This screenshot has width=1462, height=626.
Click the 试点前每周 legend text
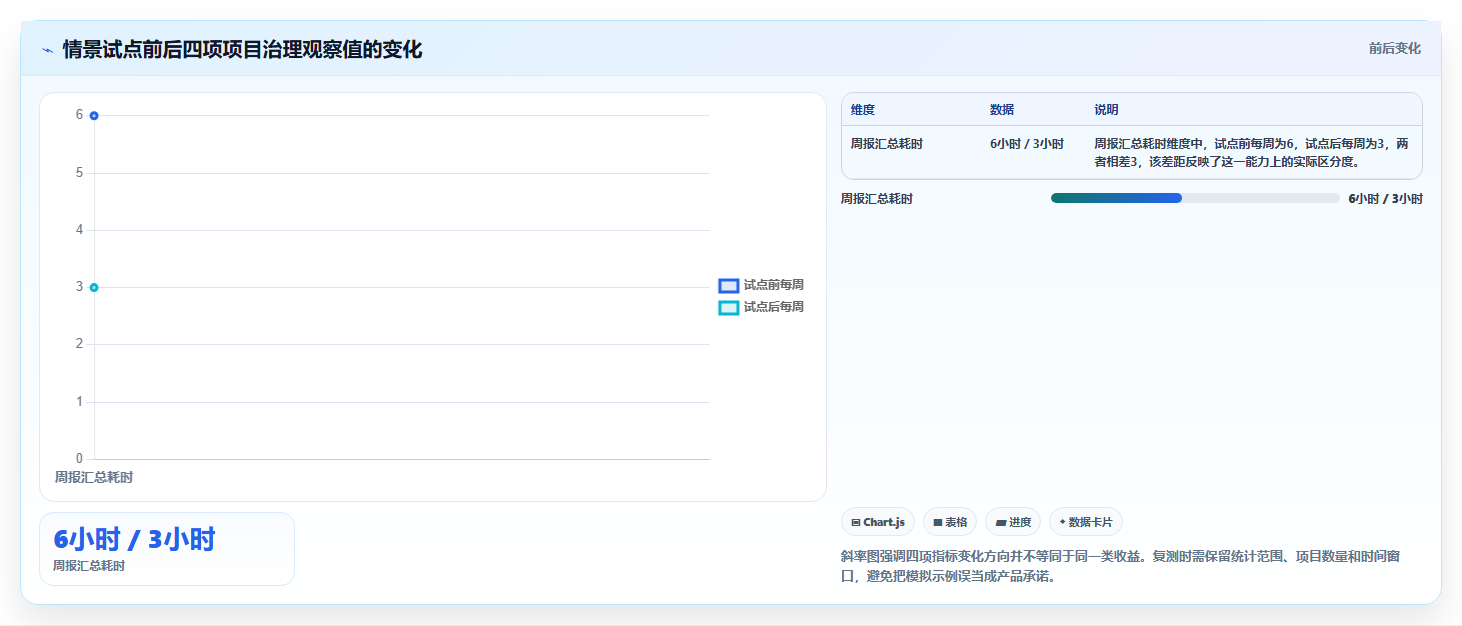[774, 285]
